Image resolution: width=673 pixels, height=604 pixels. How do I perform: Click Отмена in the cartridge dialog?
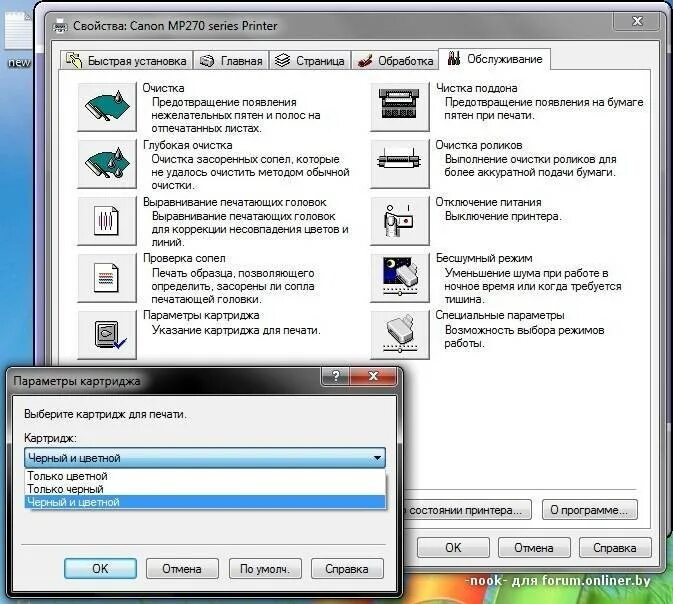coord(182,568)
